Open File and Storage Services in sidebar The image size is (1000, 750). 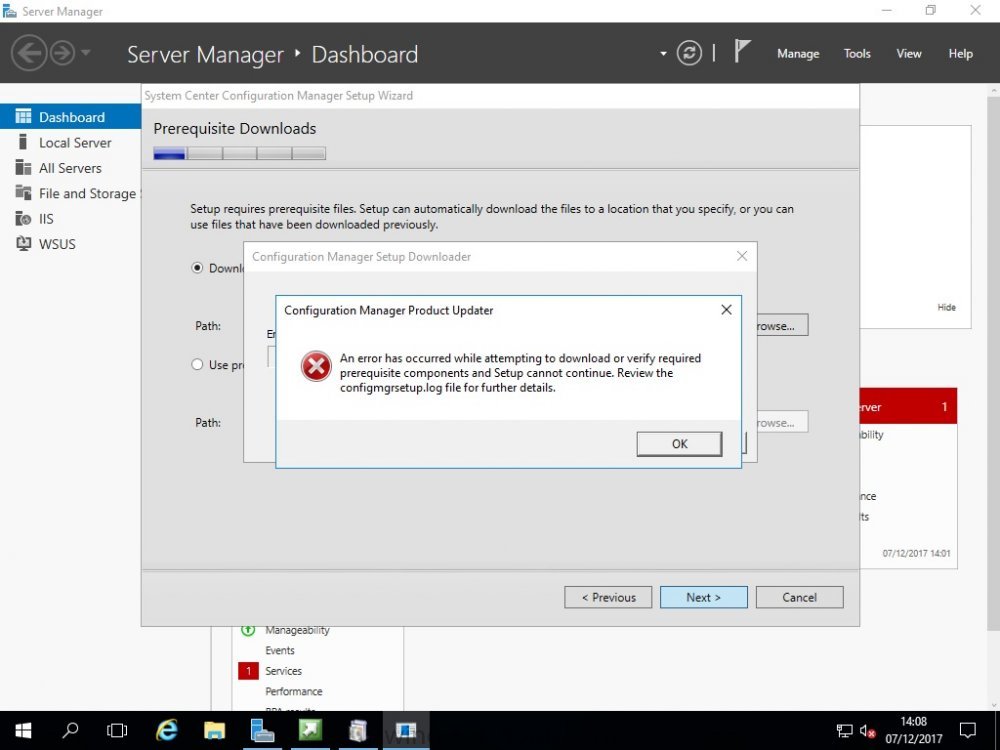tap(70, 193)
